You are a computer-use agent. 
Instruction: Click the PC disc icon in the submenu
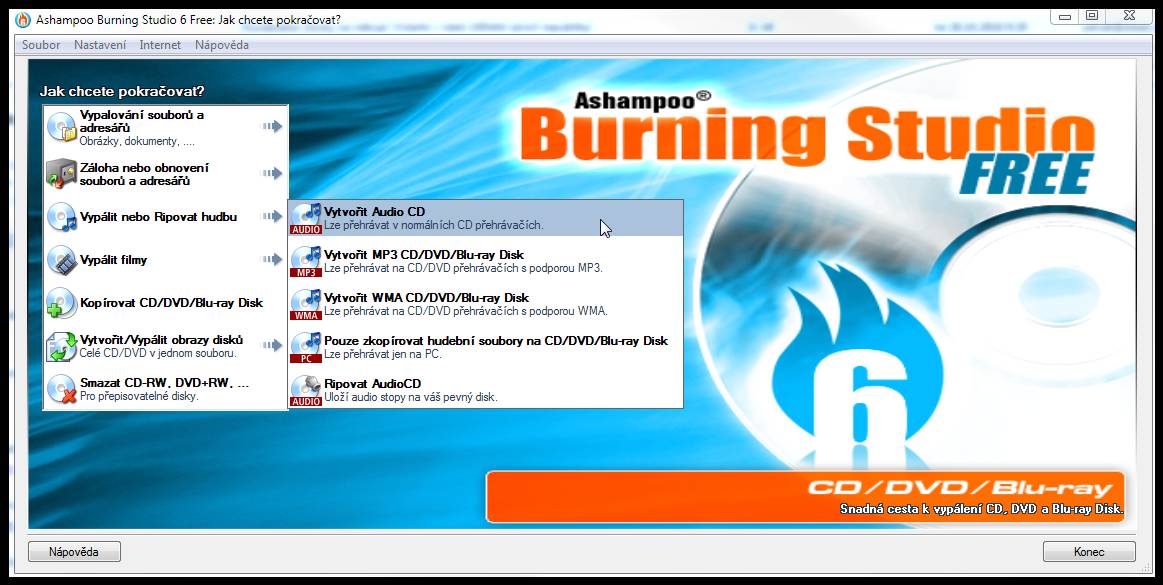306,347
